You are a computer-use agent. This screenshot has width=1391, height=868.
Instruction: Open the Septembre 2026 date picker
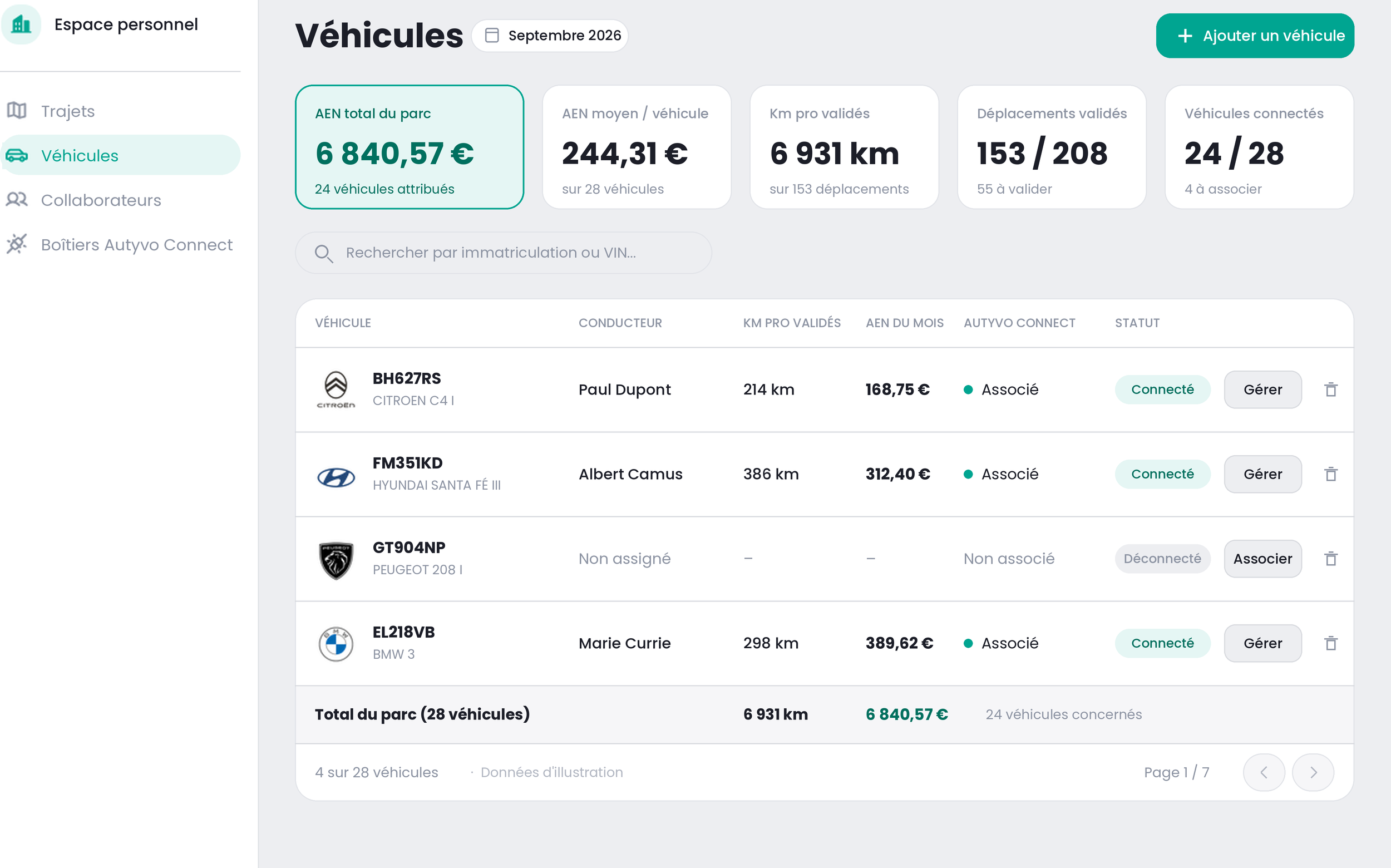(549, 36)
